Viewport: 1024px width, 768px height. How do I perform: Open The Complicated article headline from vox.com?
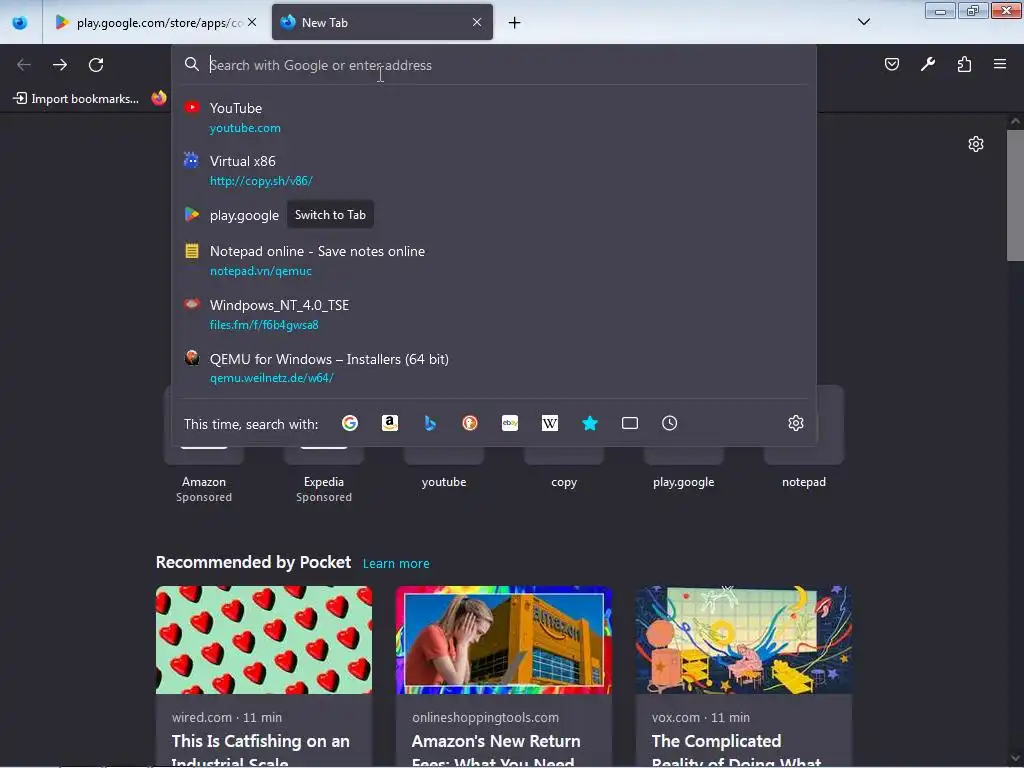pyautogui.click(x=736, y=750)
